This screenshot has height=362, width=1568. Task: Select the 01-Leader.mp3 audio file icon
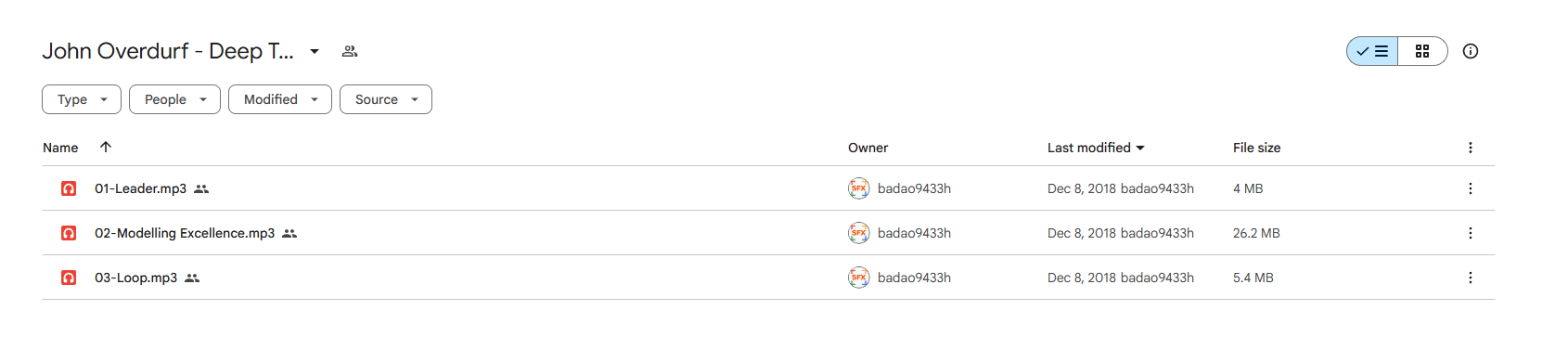[x=69, y=188]
